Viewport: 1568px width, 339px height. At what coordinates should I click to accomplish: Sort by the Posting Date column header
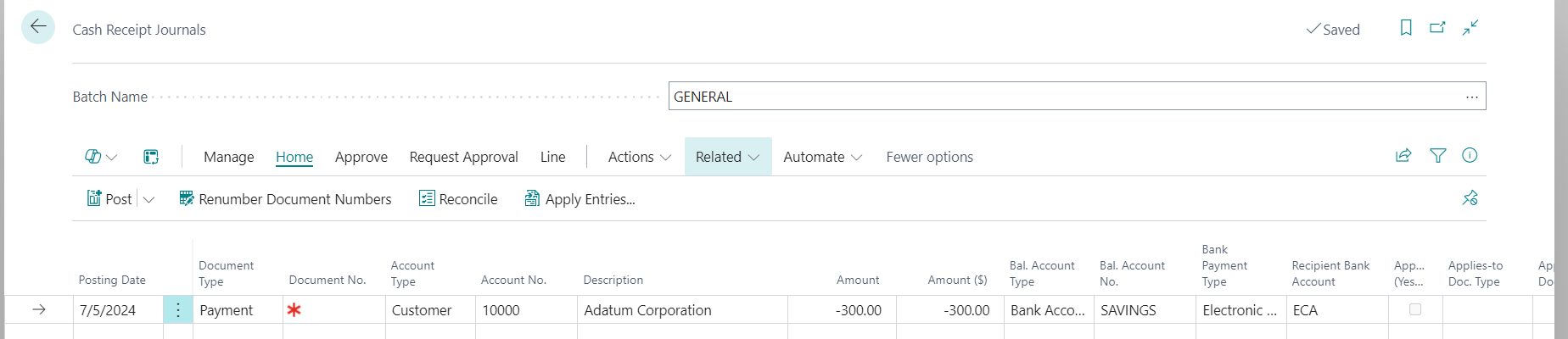tap(112, 280)
